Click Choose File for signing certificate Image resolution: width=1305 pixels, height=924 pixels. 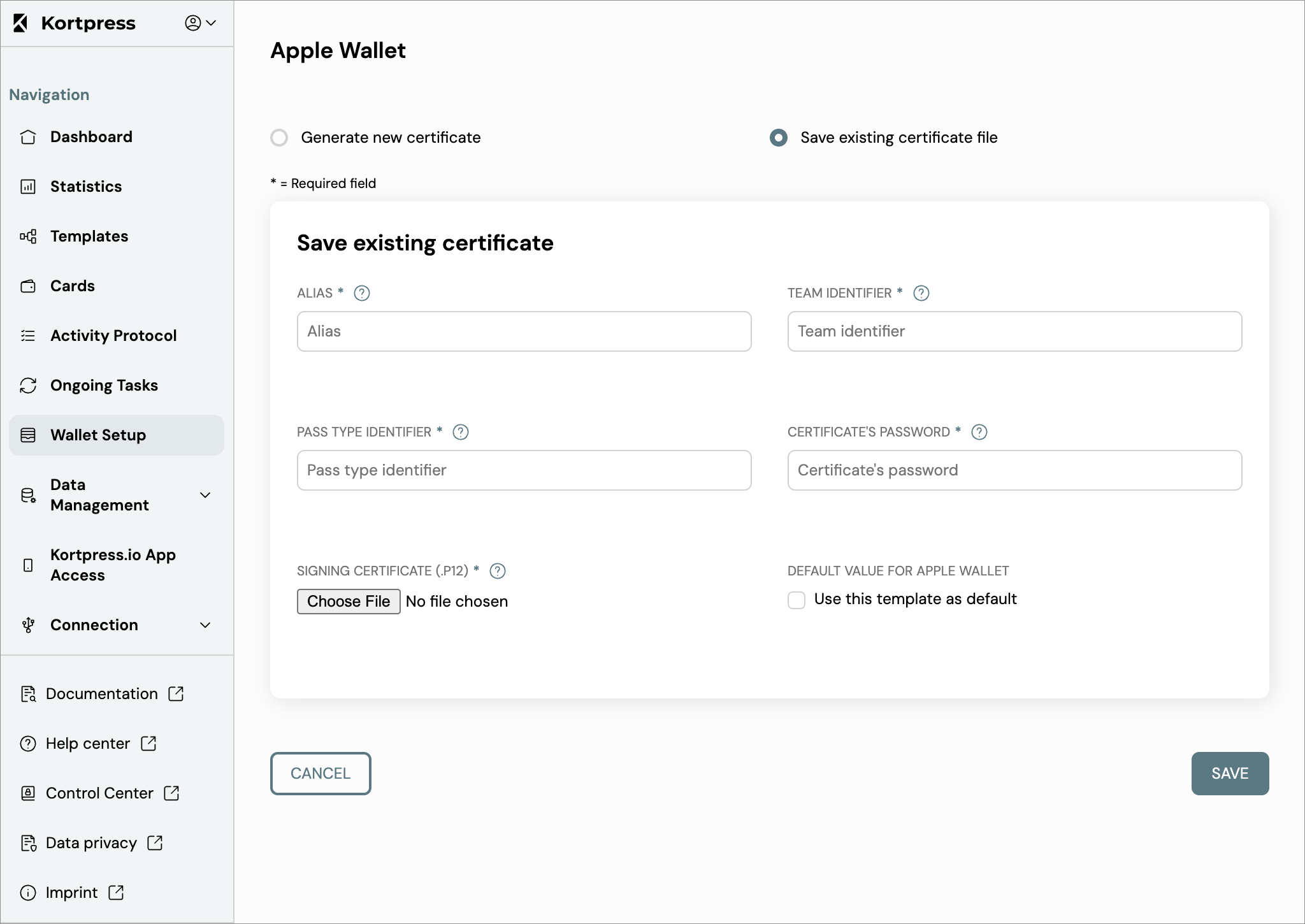click(349, 602)
